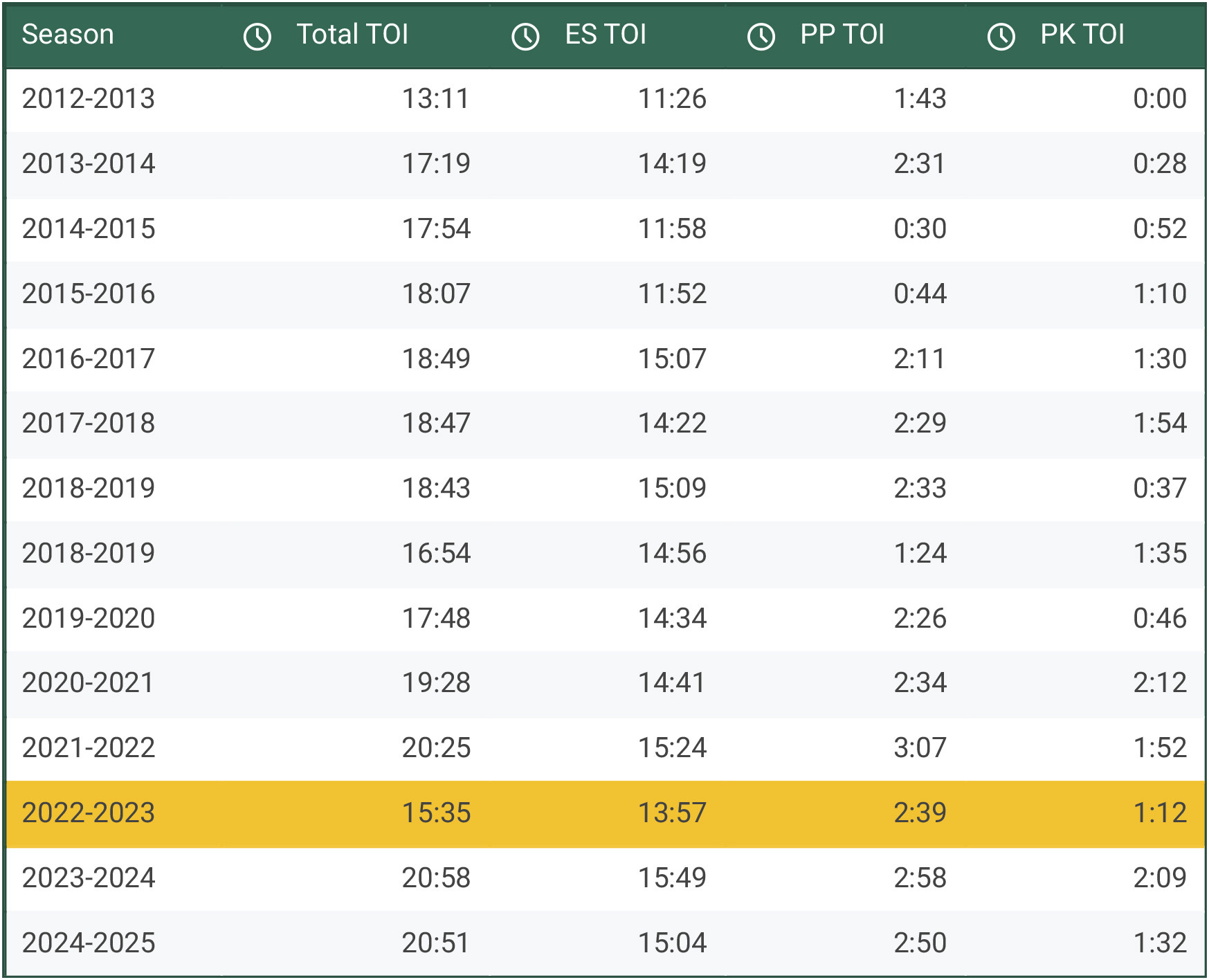Select the 2021-2022 season cell
This screenshot has height=980, width=1209.
89,748
